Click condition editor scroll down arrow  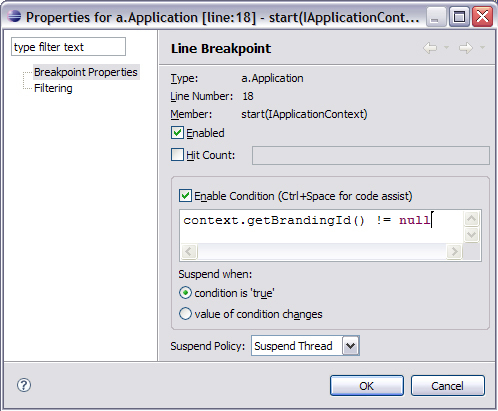(x=471, y=235)
